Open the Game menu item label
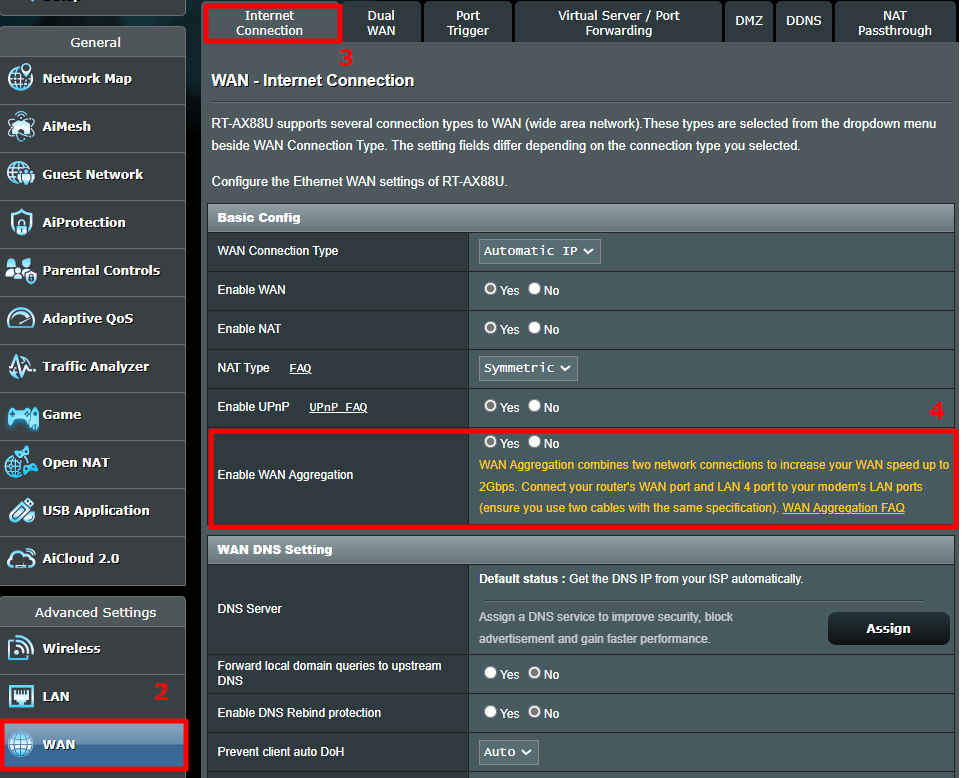 click(x=62, y=415)
